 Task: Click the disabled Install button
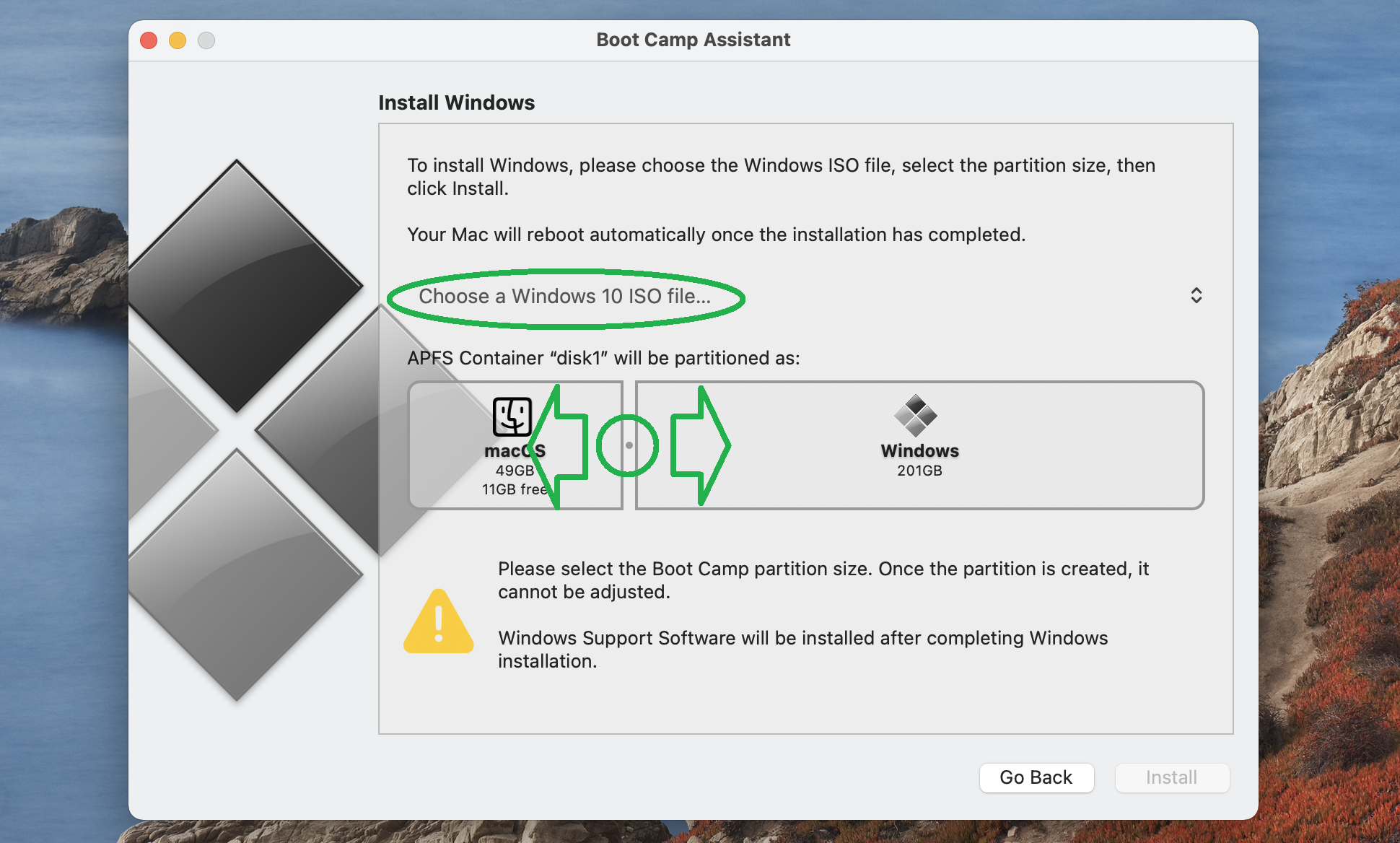pyautogui.click(x=1172, y=777)
